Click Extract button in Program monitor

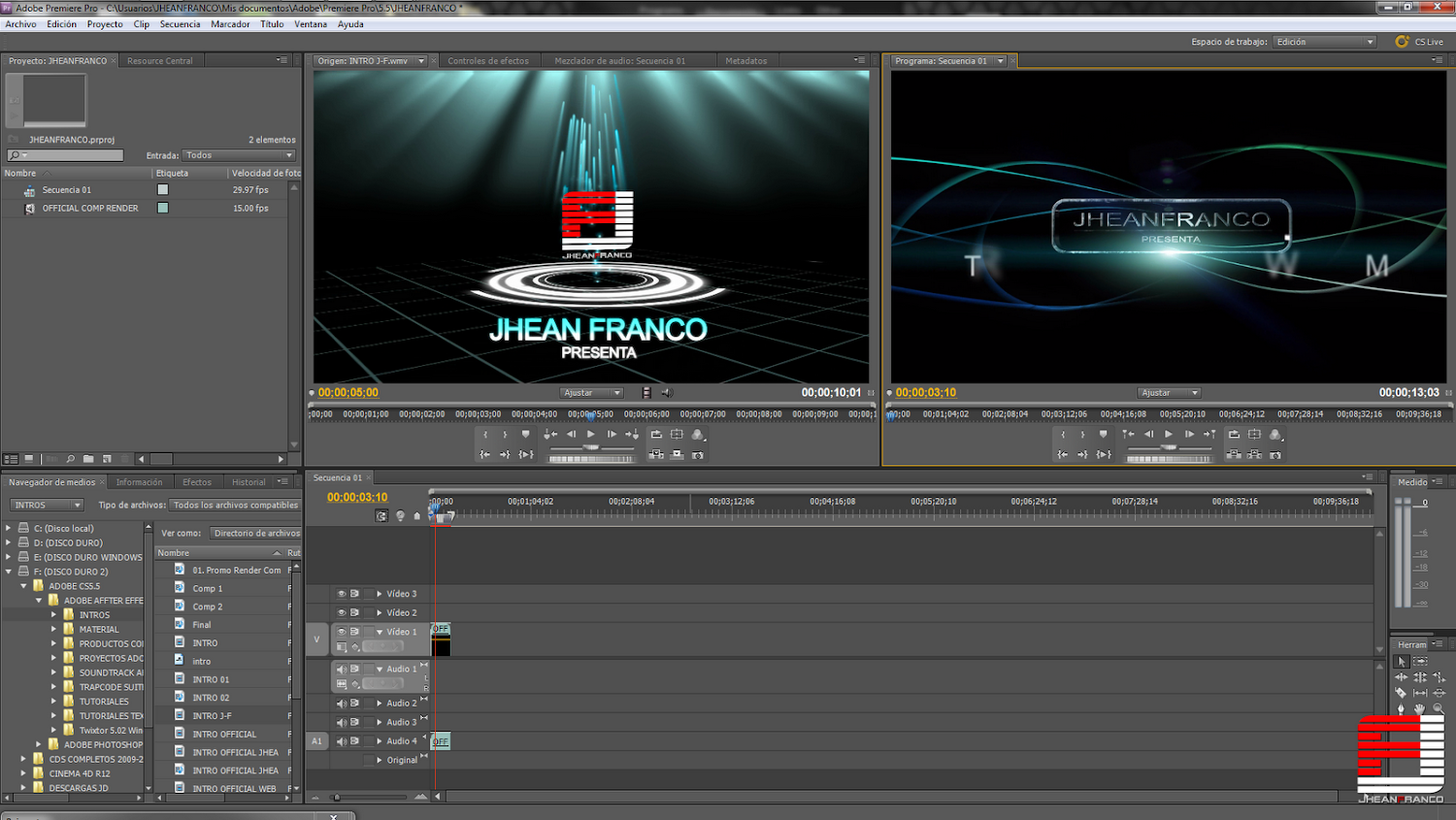1254,454
